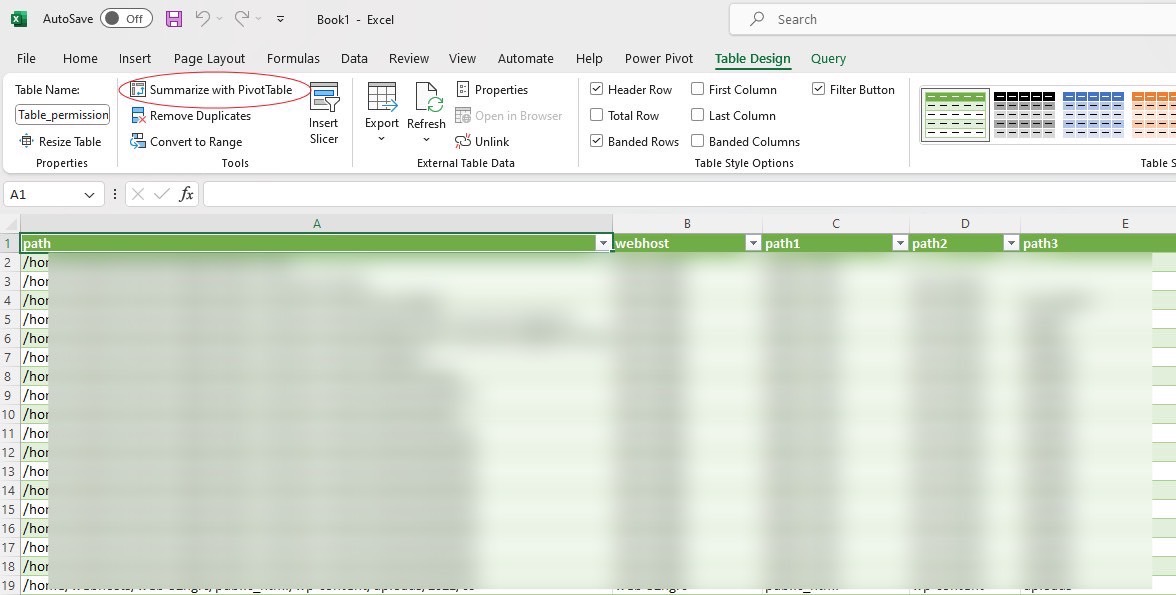
Task: Click the Remove Duplicates tool
Action: tap(191, 116)
